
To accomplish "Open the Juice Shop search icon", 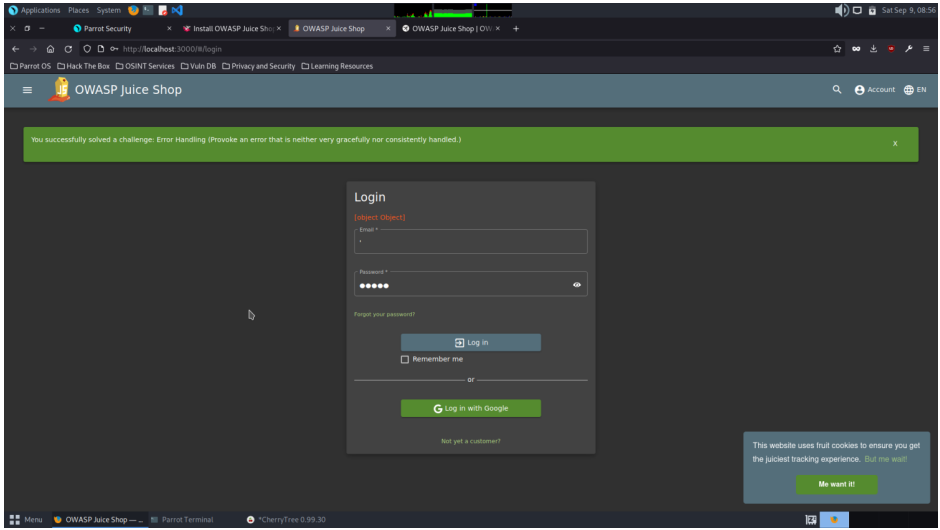I will [837, 89].
